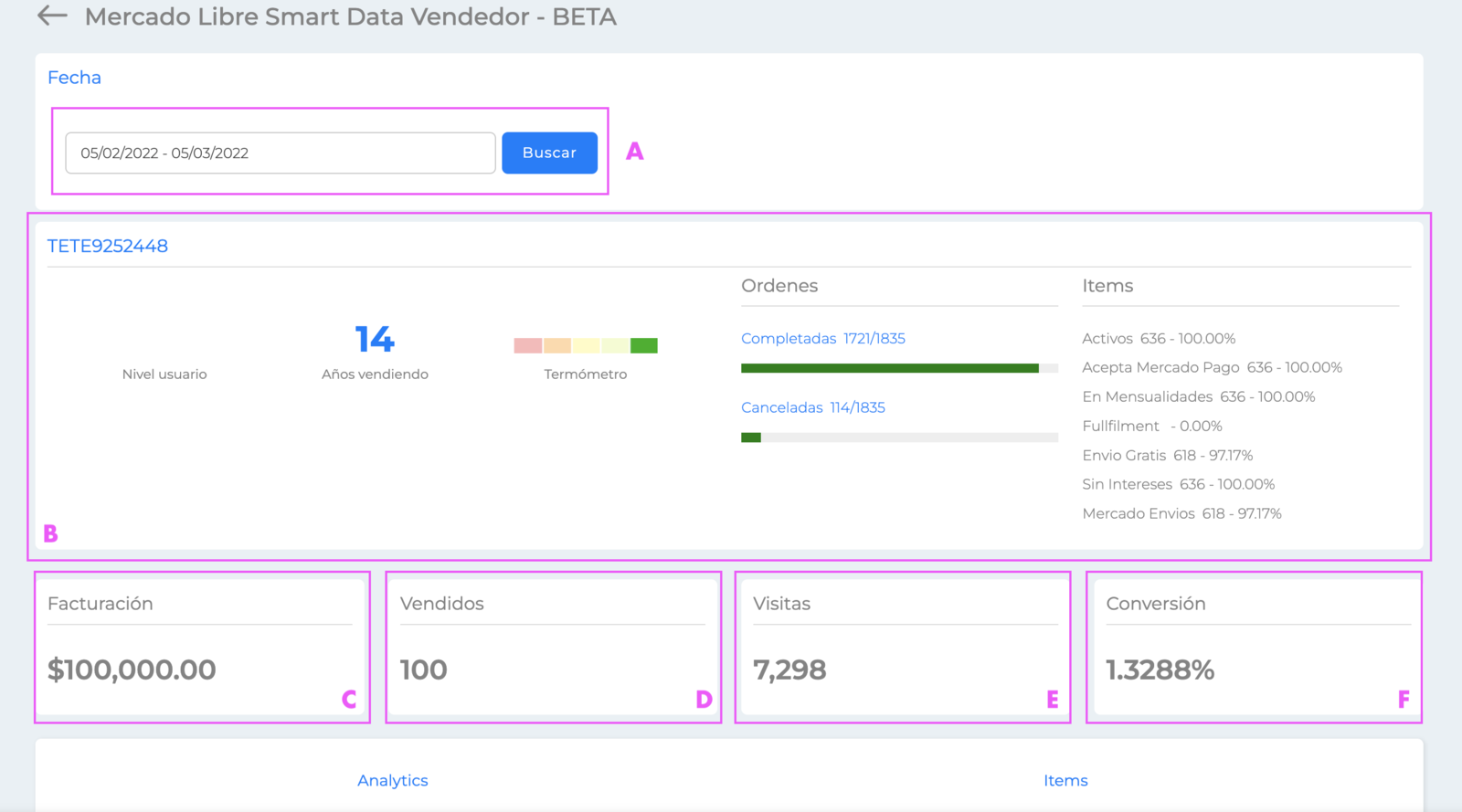
Task: Open Completadas 1721/1835 orders link
Action: point(822,338)
